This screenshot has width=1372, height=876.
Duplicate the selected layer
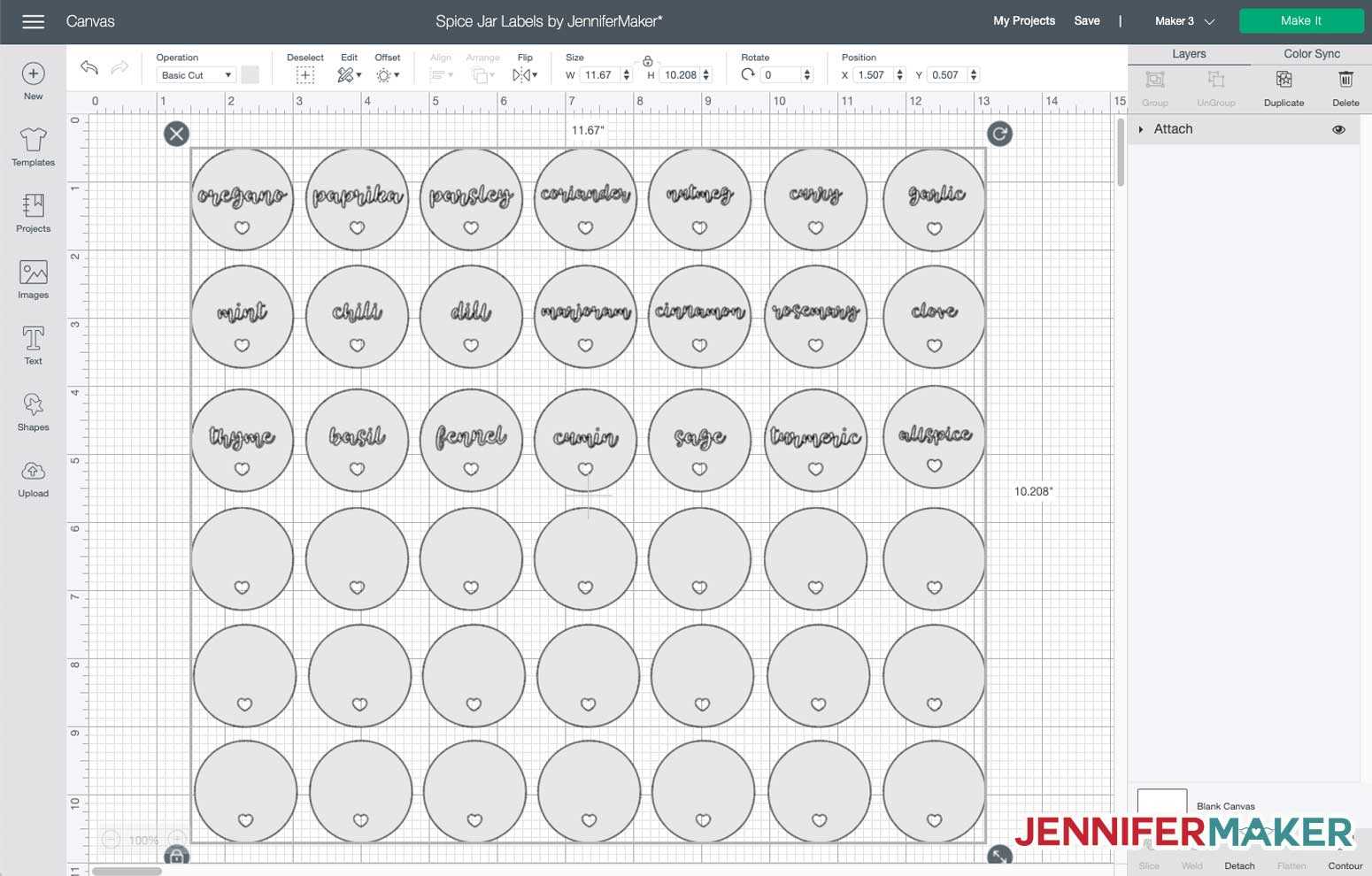point(1283,88)
